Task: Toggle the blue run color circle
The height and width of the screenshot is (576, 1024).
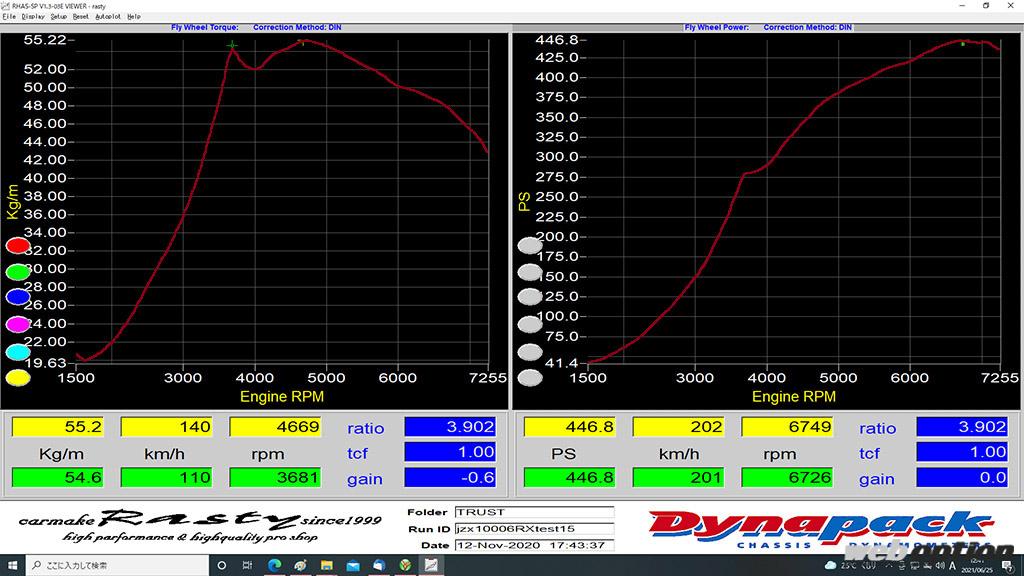Action: tap(18, 297)
